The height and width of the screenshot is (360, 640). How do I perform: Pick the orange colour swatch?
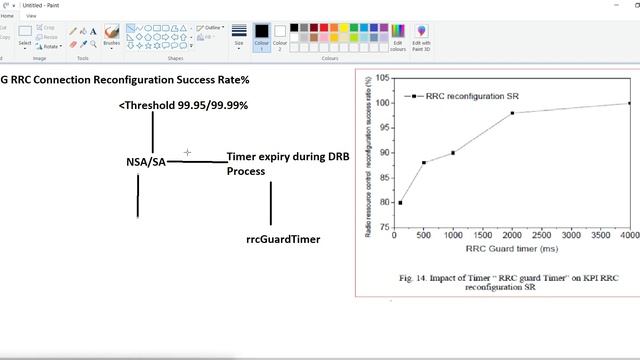(334, 28)
